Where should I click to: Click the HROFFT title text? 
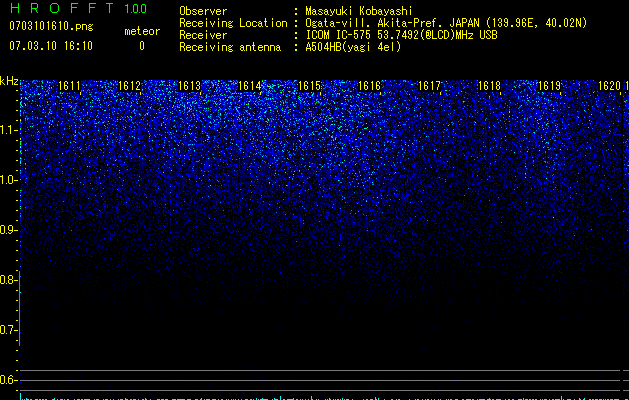click(62, 8)
